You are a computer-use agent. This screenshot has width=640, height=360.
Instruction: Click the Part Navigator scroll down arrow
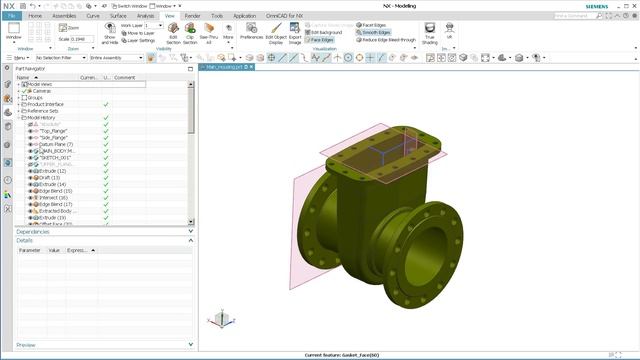191,222
